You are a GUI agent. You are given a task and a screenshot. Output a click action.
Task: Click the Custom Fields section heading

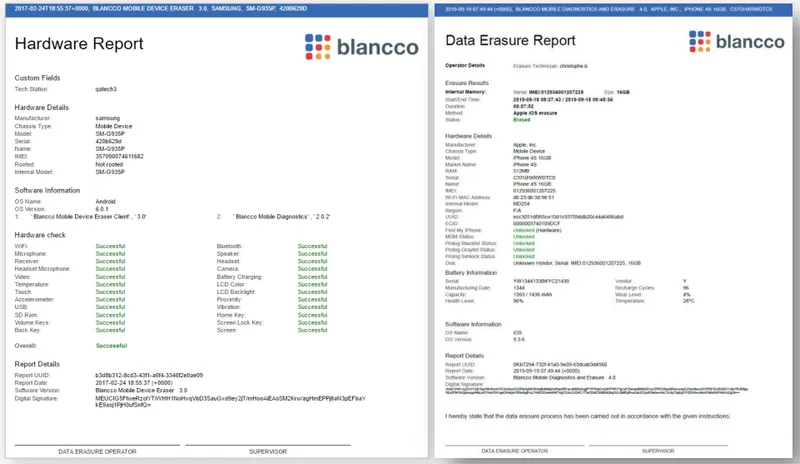click(x=37, y=78)
